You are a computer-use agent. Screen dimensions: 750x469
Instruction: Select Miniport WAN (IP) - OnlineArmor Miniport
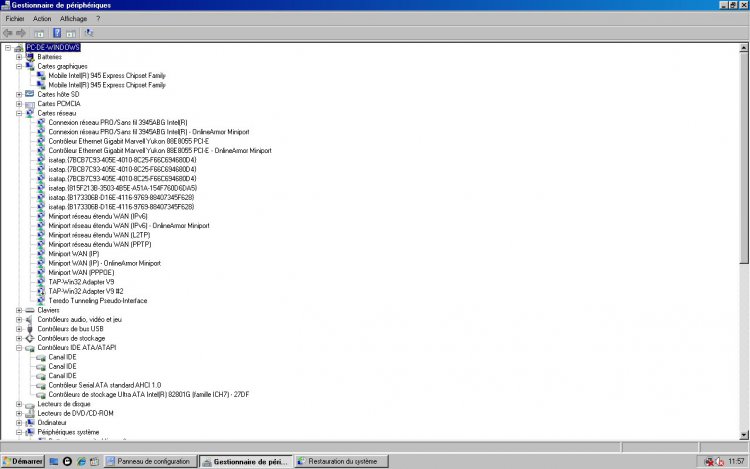click(105, 263)
